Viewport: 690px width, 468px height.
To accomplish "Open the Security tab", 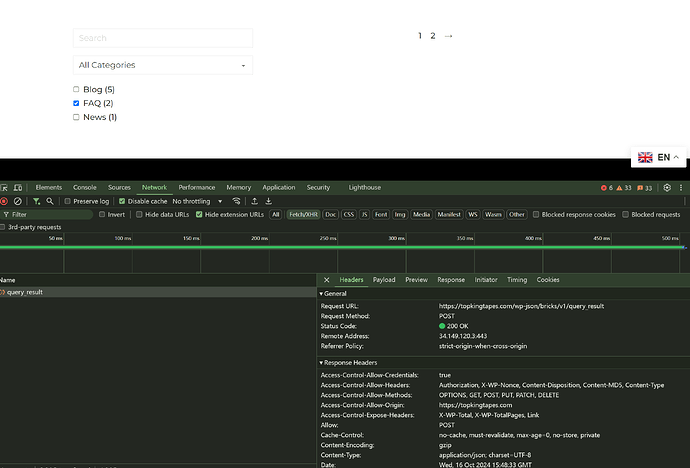I will 318,188.
